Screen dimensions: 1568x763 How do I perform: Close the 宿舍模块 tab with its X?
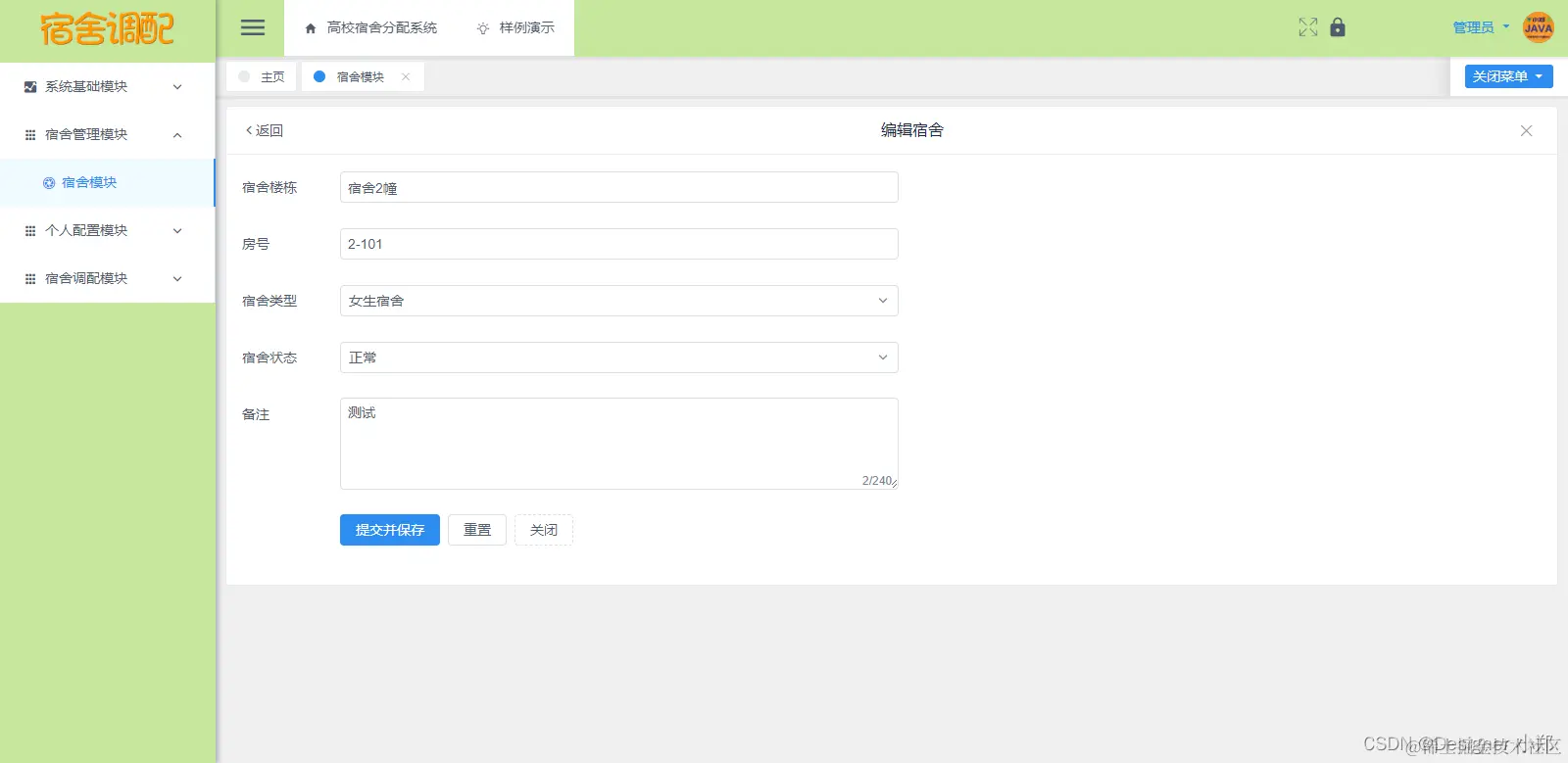coord(406,76)
